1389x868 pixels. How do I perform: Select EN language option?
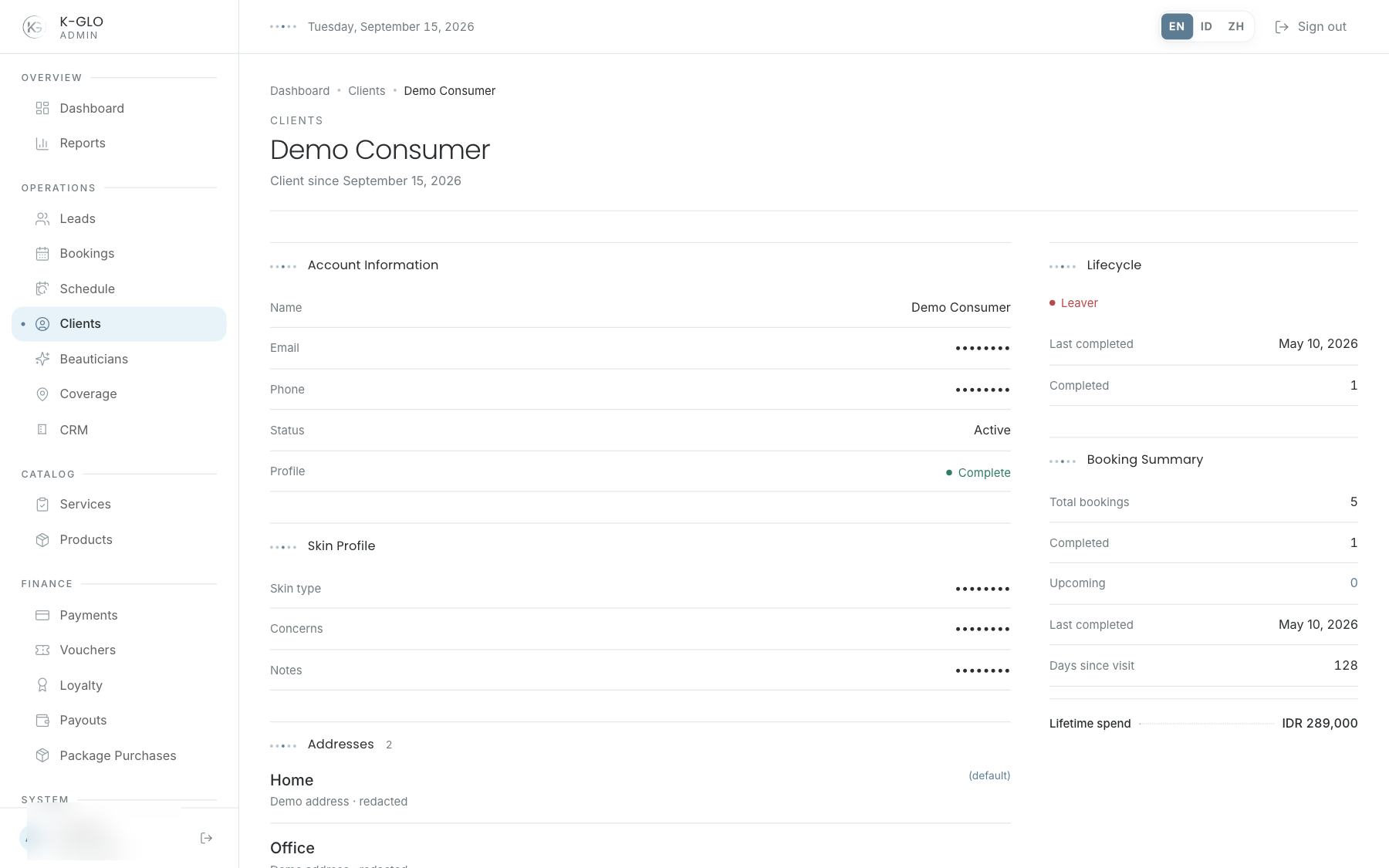click(x=1177, y=26)
